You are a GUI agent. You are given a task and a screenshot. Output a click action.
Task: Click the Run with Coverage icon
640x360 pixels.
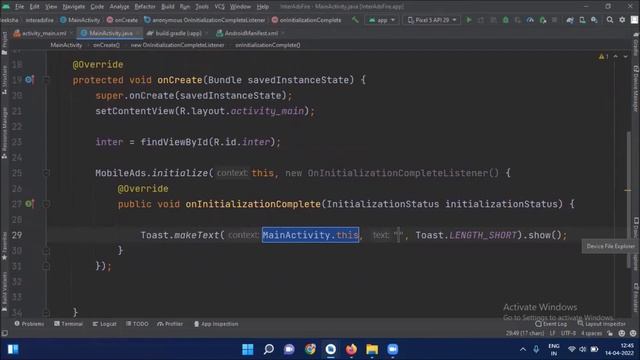(x=518, y=20)
